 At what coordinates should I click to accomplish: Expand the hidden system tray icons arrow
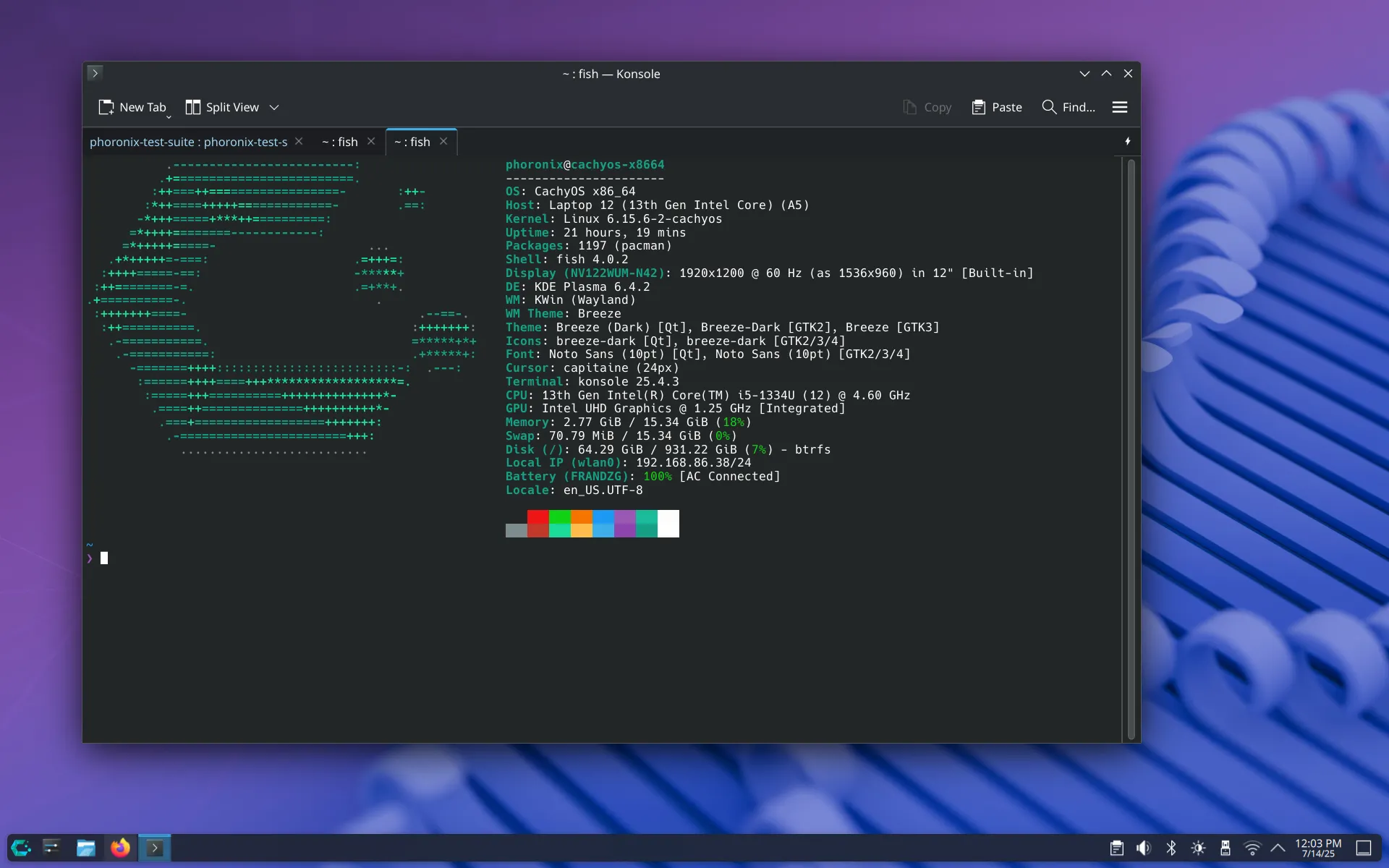(x=1278, y=848)
